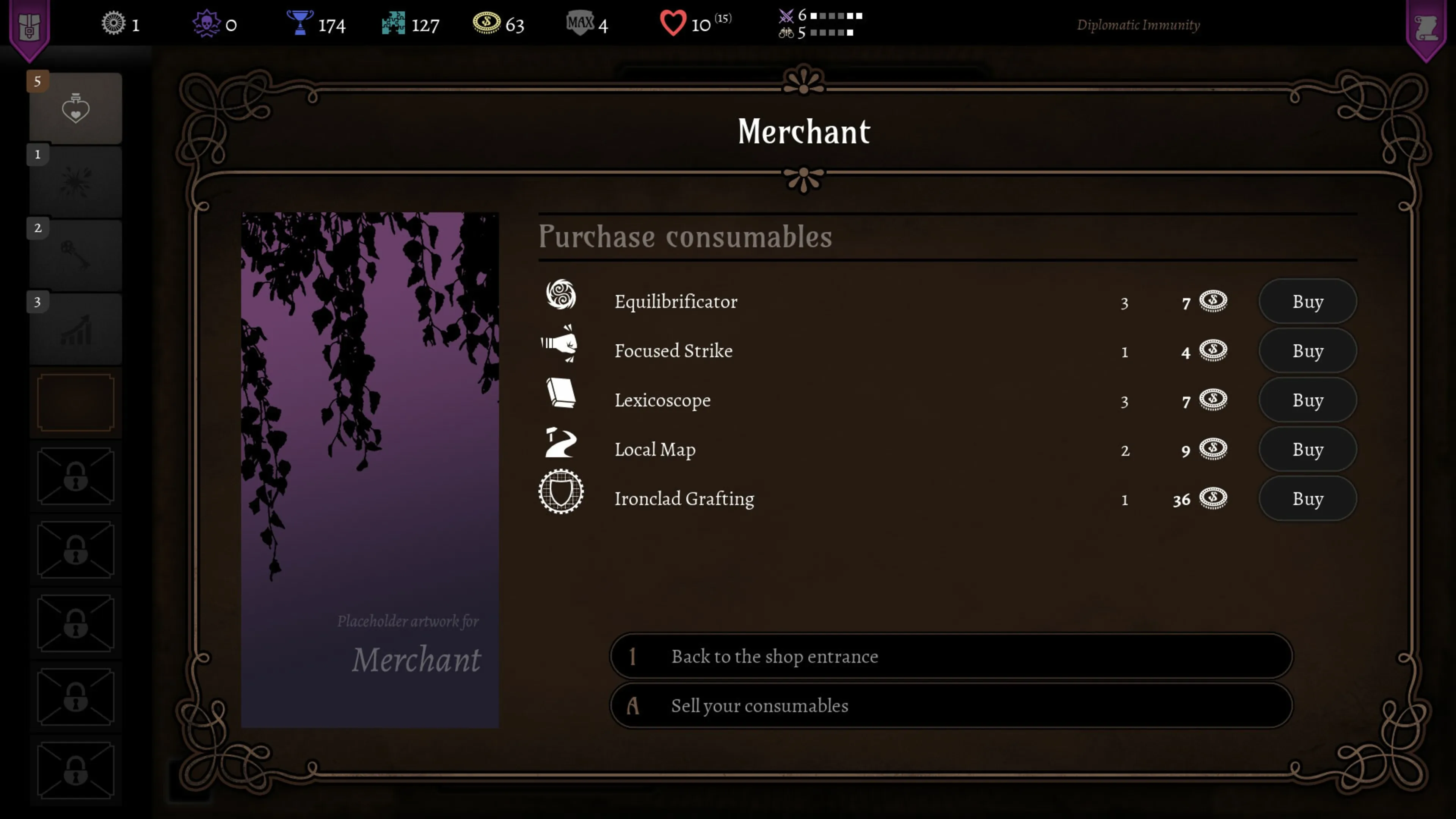Click the Lexicoscope book icon

tap(561, 393)
